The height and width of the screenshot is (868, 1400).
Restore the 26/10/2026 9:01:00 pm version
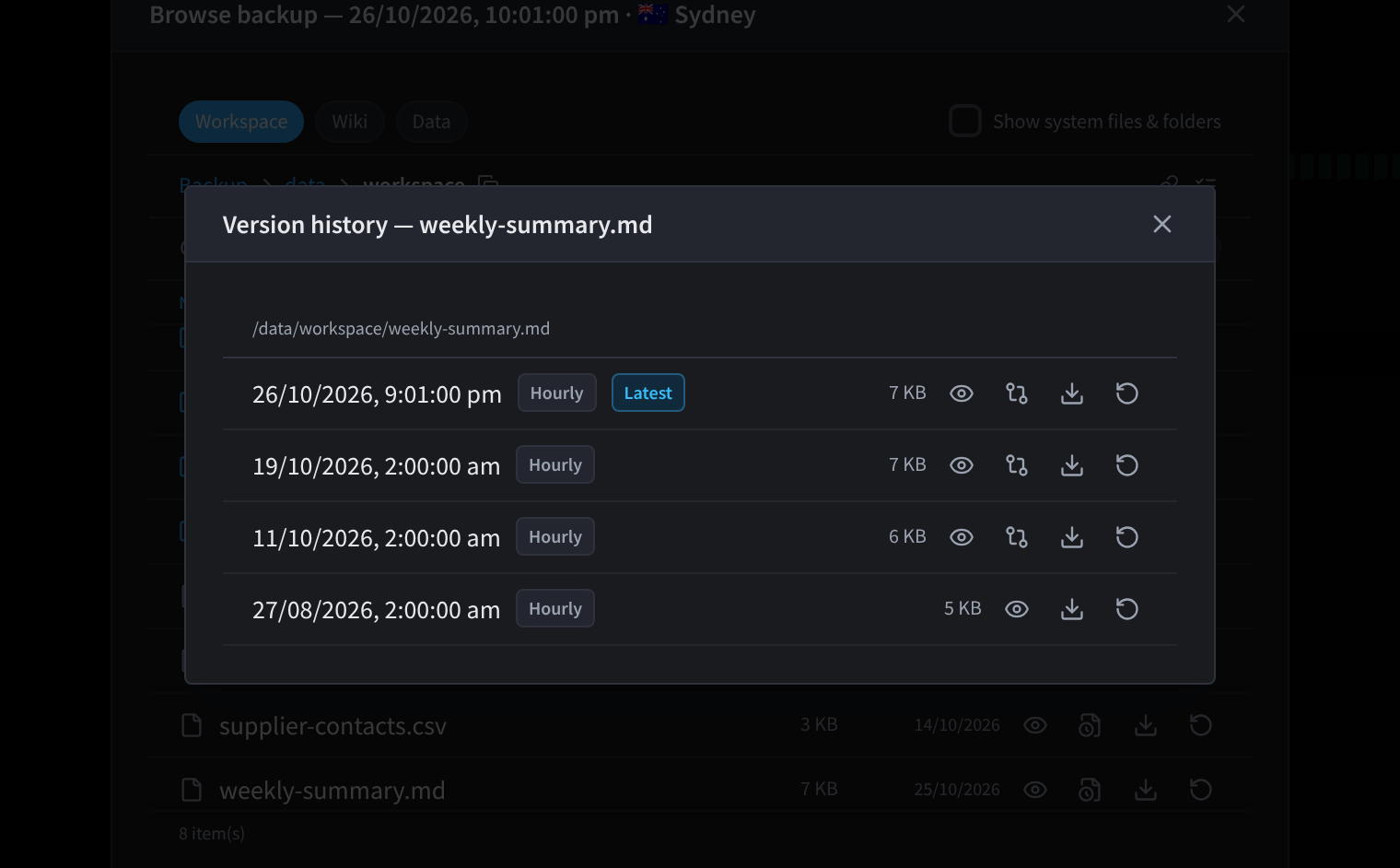(x=1127, y=393)
